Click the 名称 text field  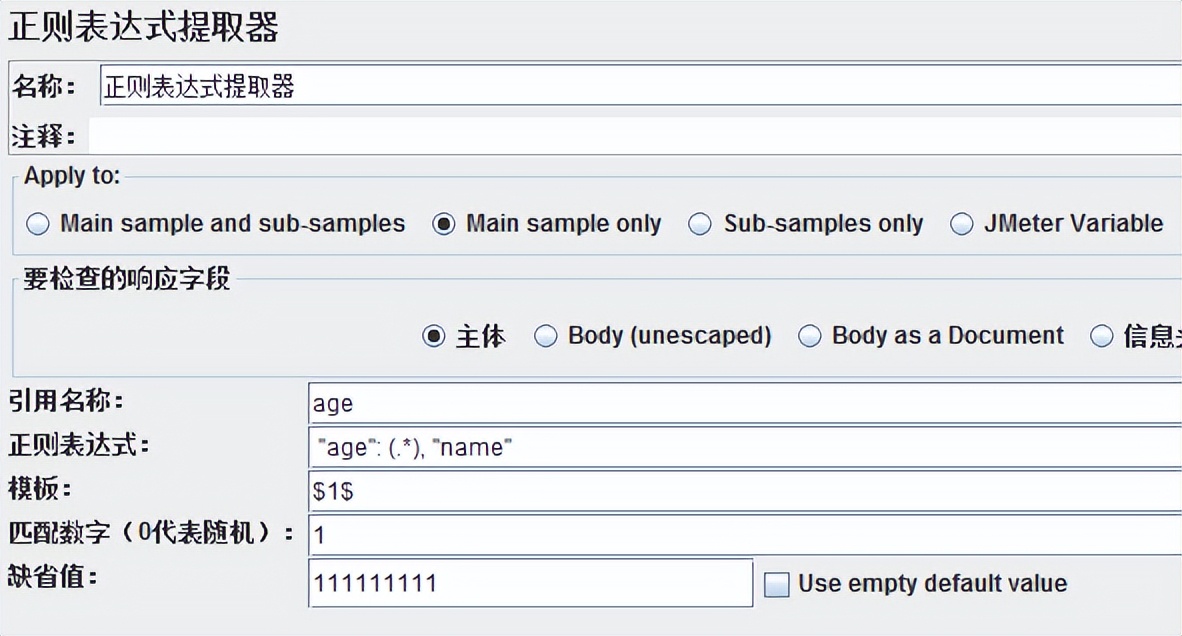[640, 87]
